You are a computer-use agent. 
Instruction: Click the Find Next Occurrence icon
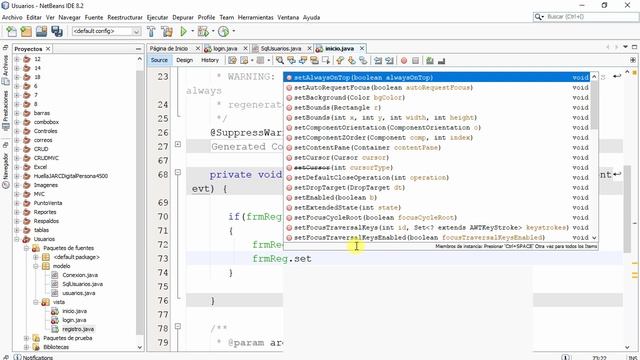click(x=303, y=60)
